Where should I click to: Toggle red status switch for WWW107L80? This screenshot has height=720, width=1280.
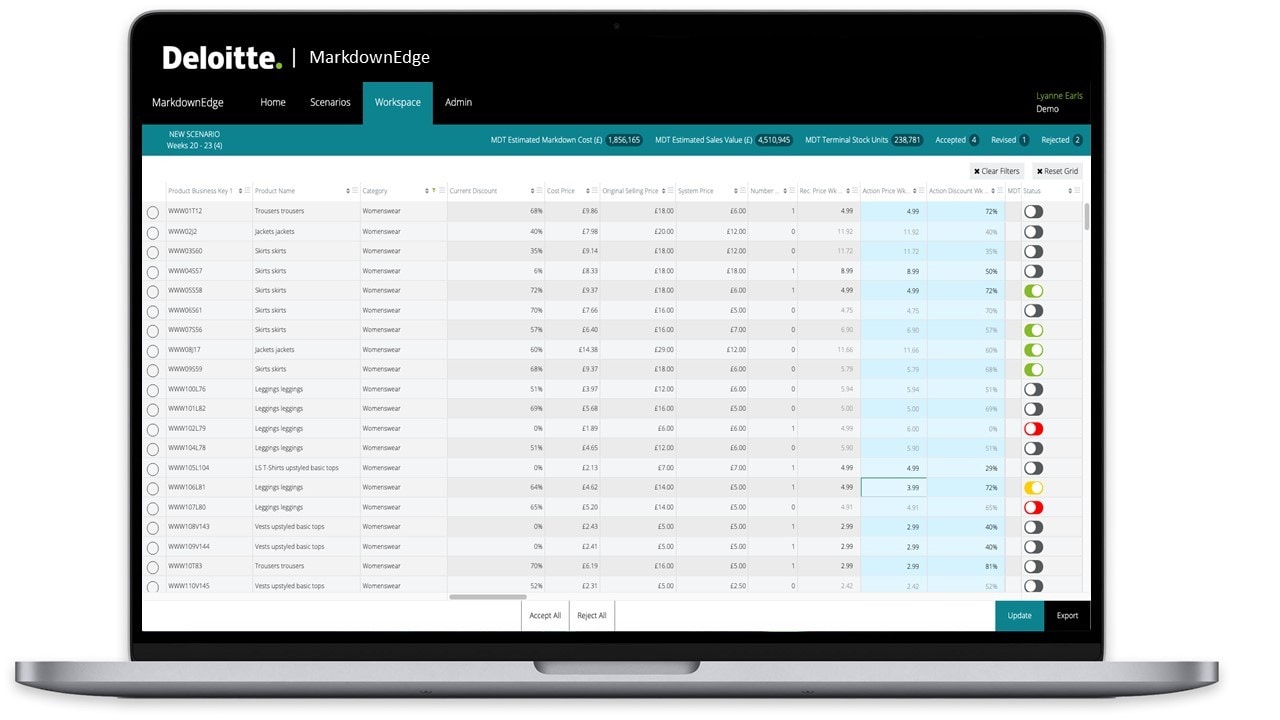[1033, 507]
